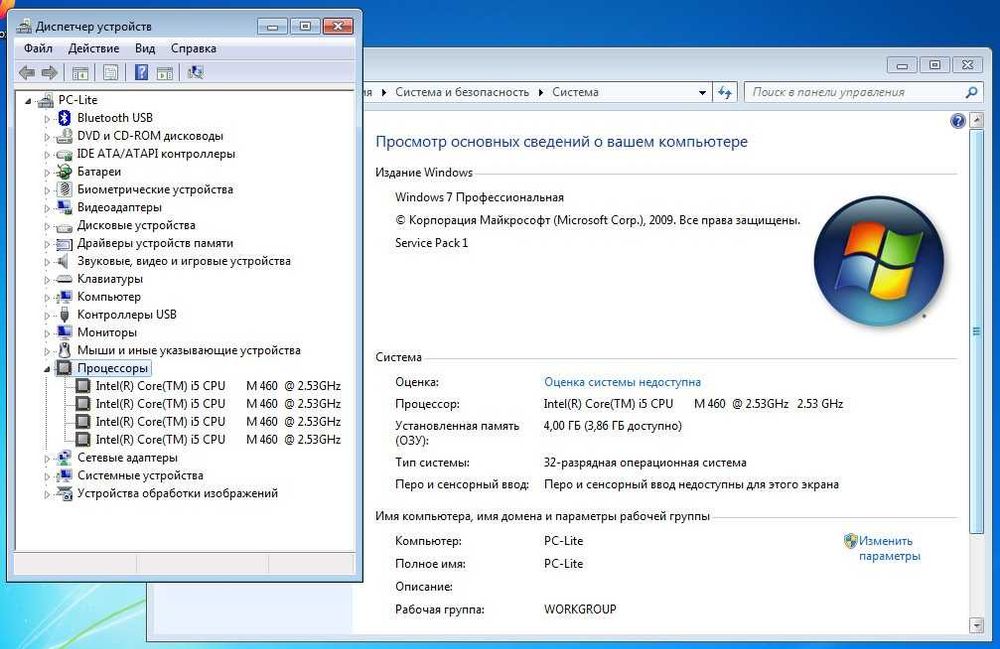The width and height of the screenshot is (1000, 649).
Task: Select the Контроллеры USB plug icon
Action: (x=64, y=314)
